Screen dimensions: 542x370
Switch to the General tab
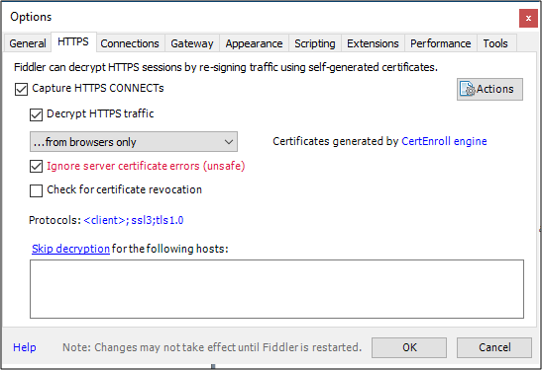[x=28, y=44]
